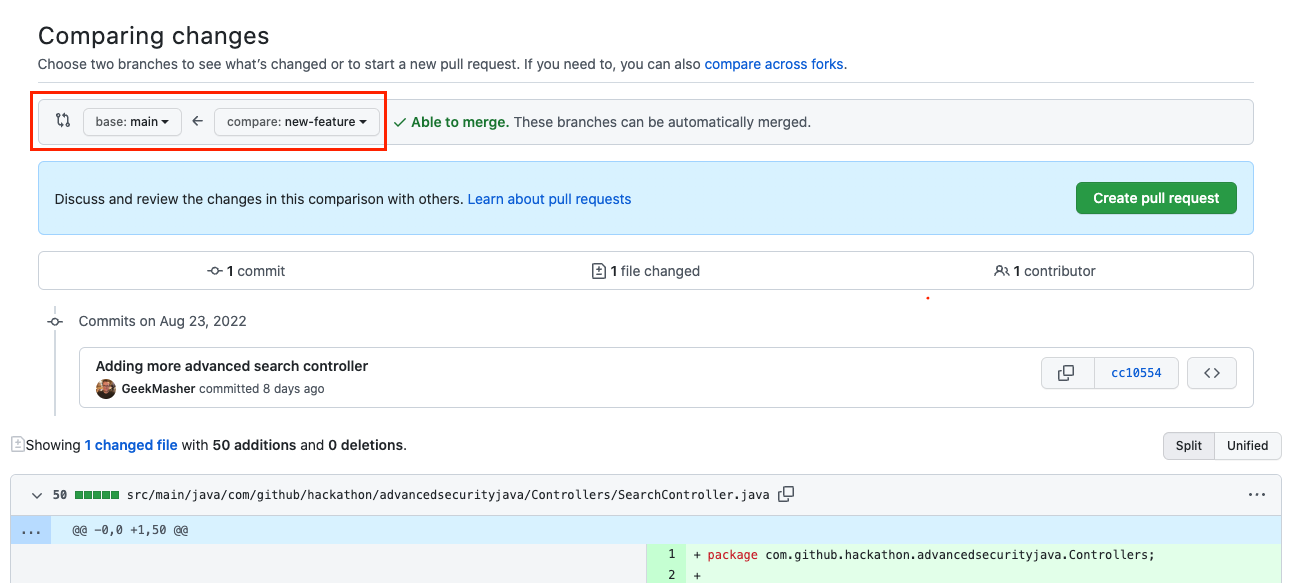Copy the SearchController.java file path icon
Screen dimensions: 1296x583
(786, 494)
